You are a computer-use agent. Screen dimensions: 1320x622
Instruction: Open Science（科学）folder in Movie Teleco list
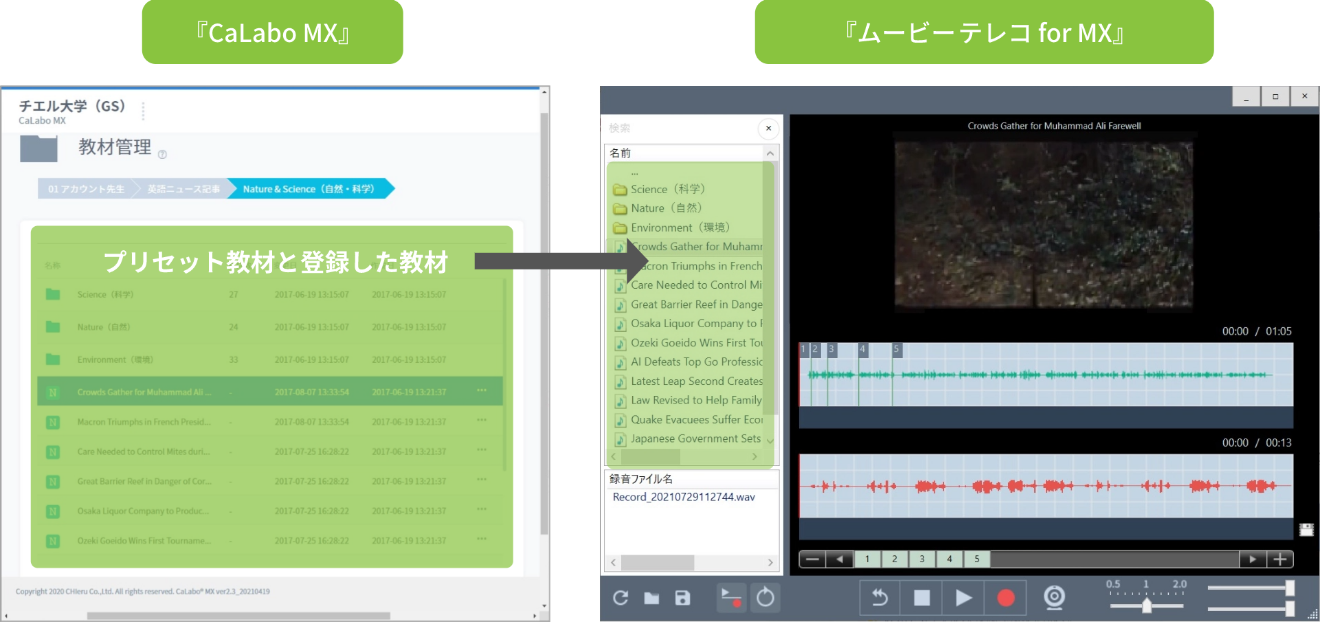668,189
